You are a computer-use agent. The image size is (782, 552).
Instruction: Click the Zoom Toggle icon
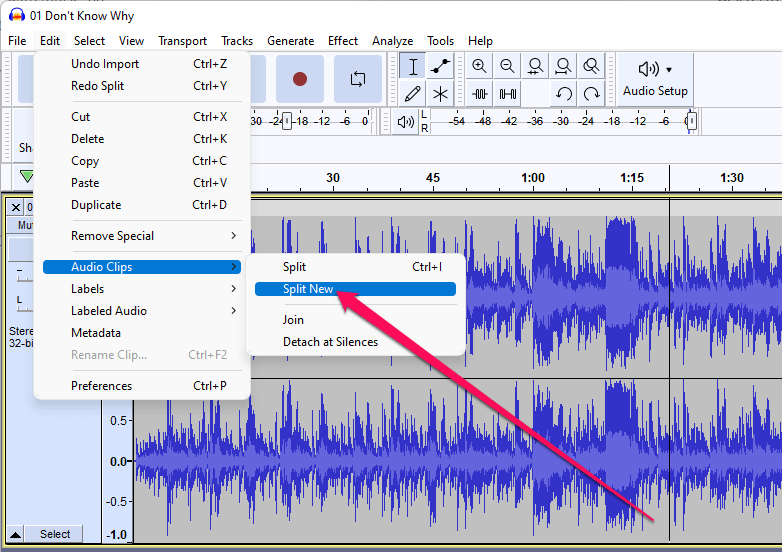click(x=591, y=66)
